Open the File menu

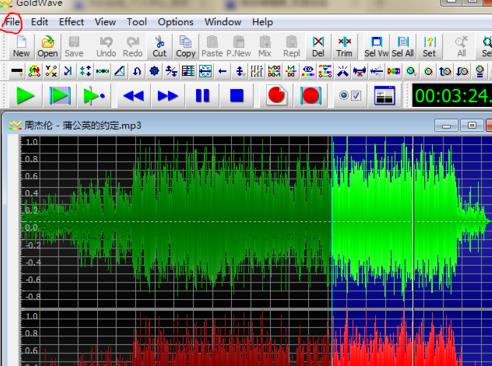(12, 22)
